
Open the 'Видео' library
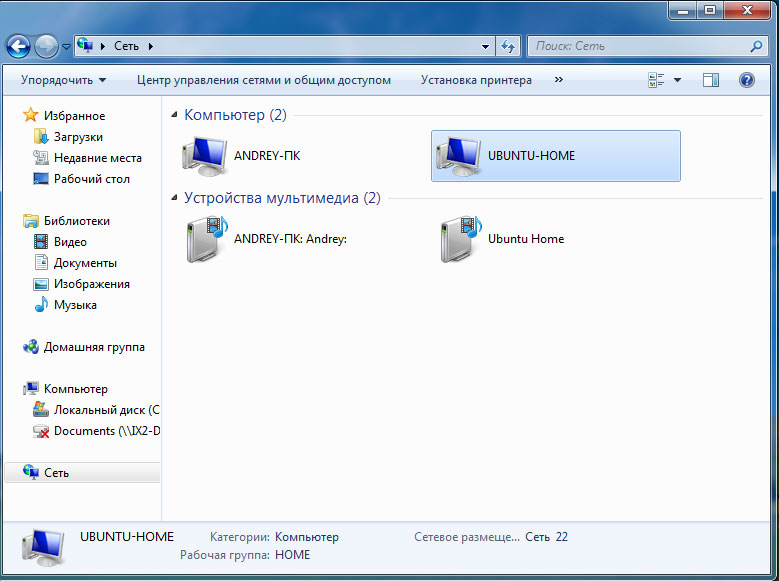pyautogui.click(x=70, y=242)
